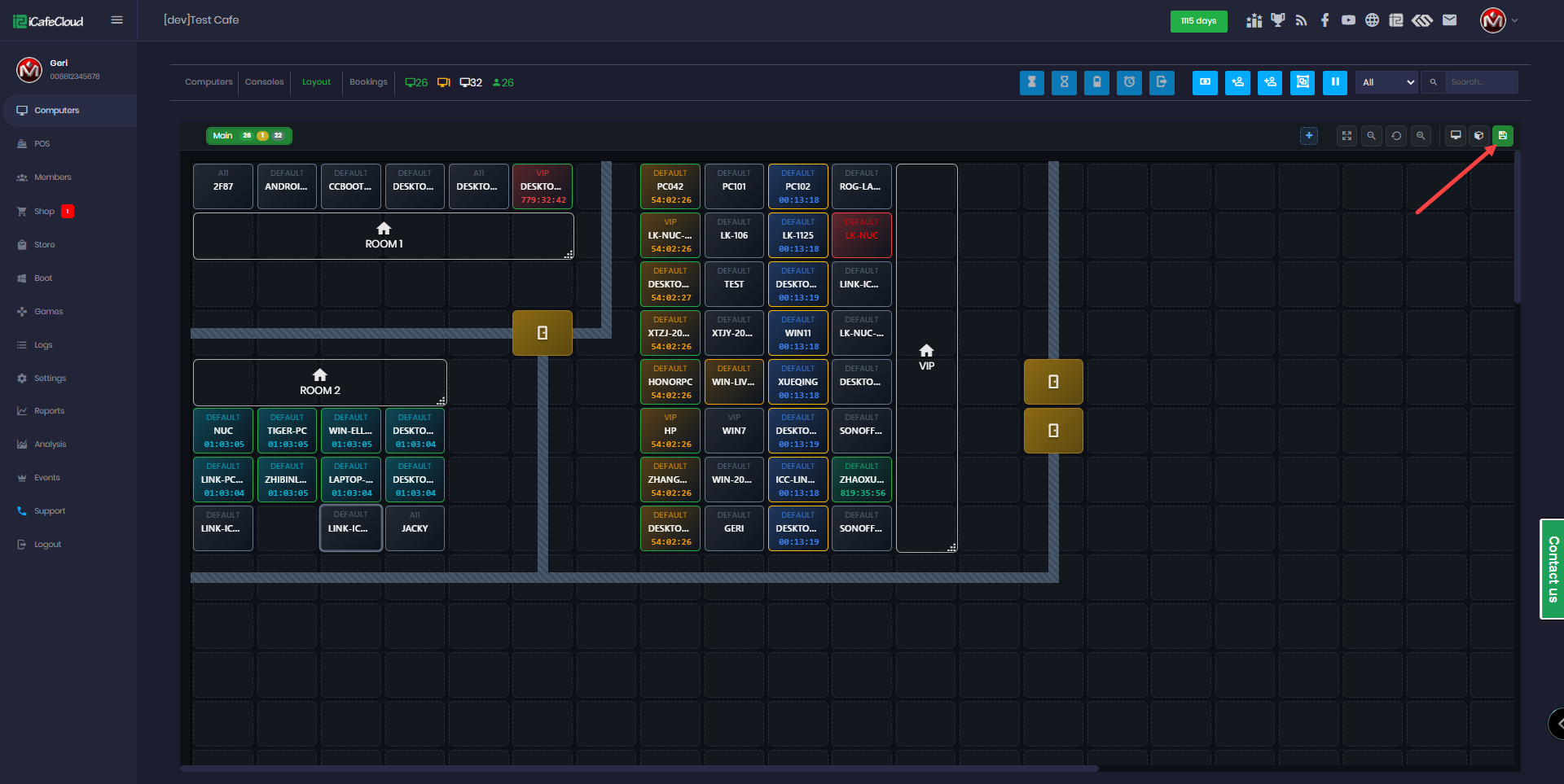Click the green 1115 days button
Viewport: 1564px width, 784px height.
[x=1198, y=21]
